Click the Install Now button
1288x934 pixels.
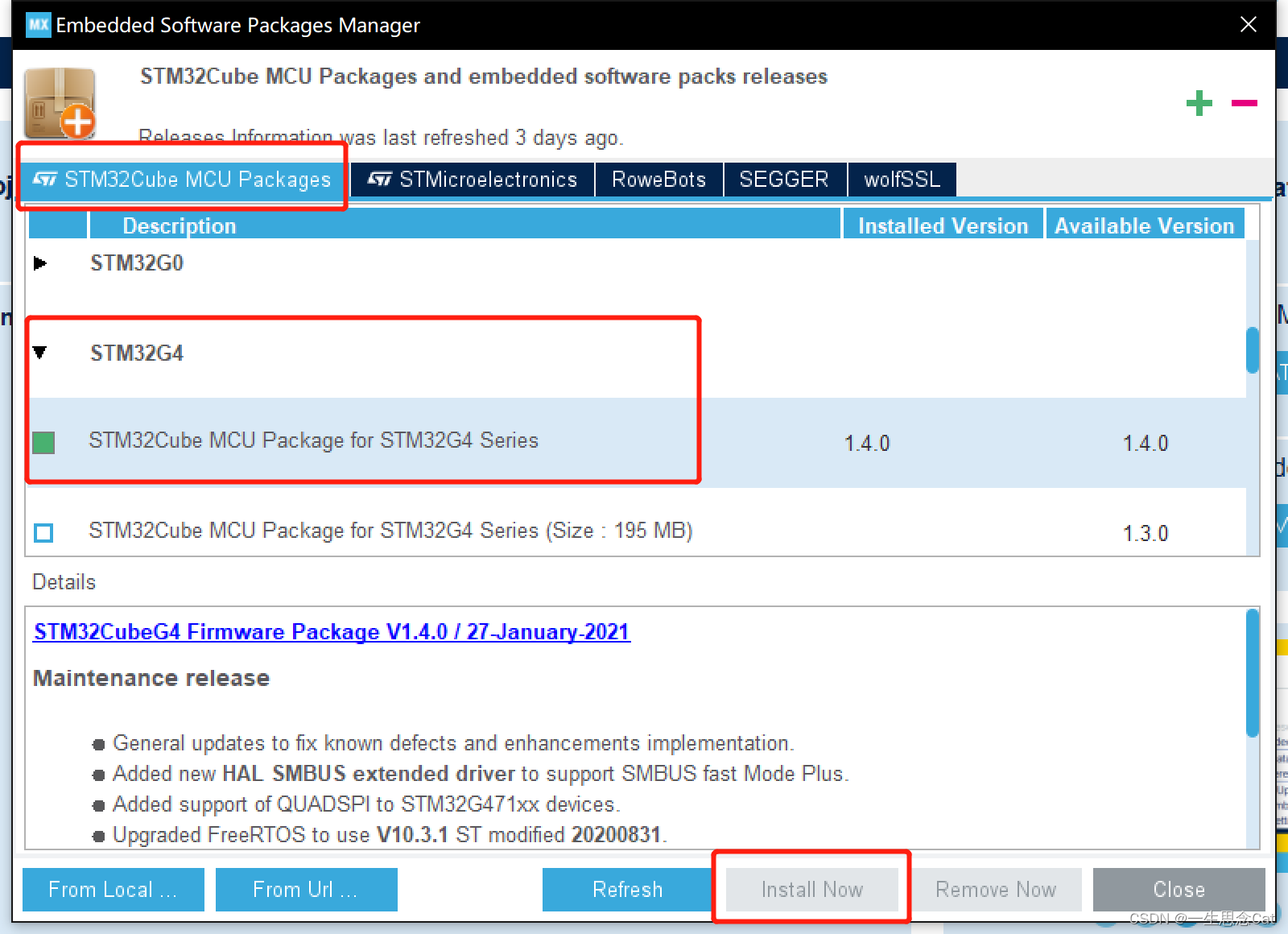(811, 890)
